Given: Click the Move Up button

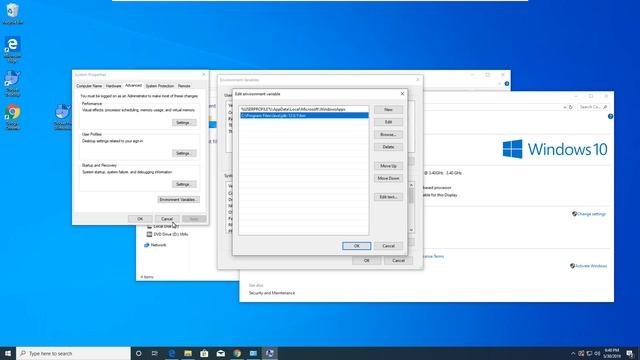Looking at the screenshot, I should 388,166.
